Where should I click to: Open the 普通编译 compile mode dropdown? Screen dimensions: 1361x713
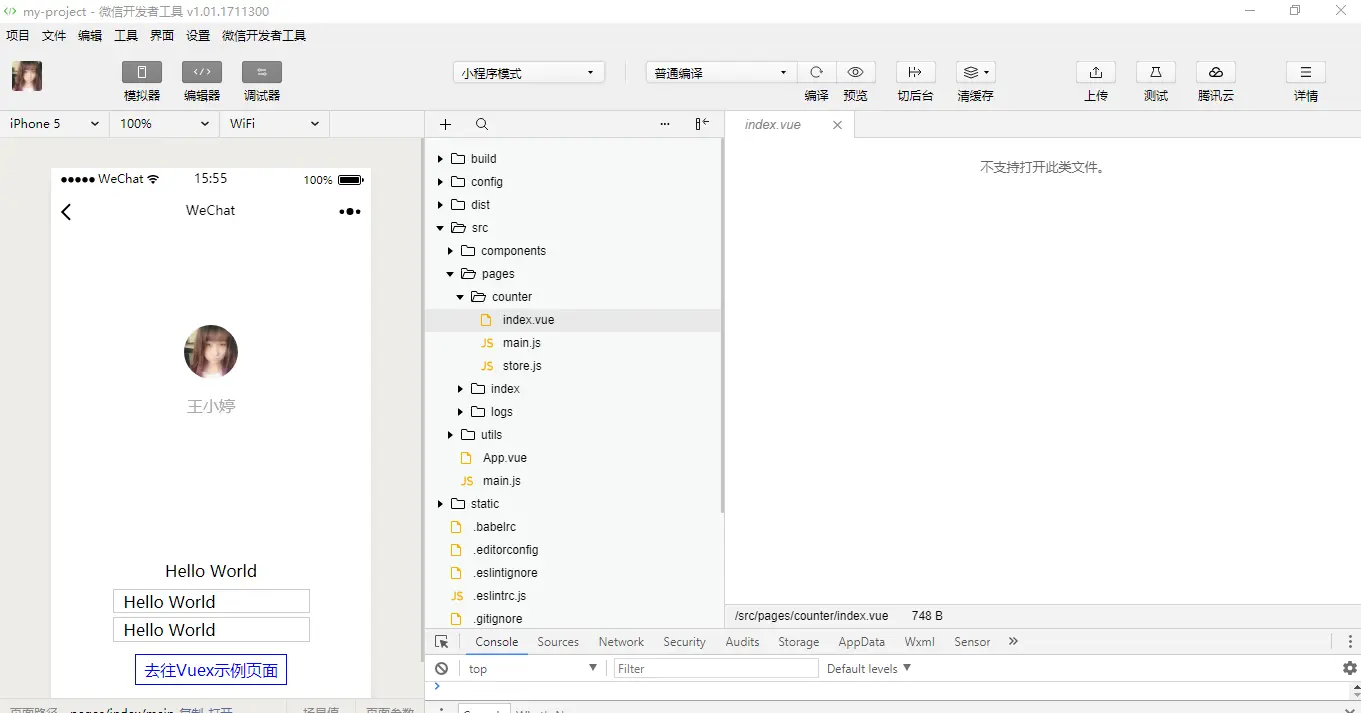pos(721,73)
